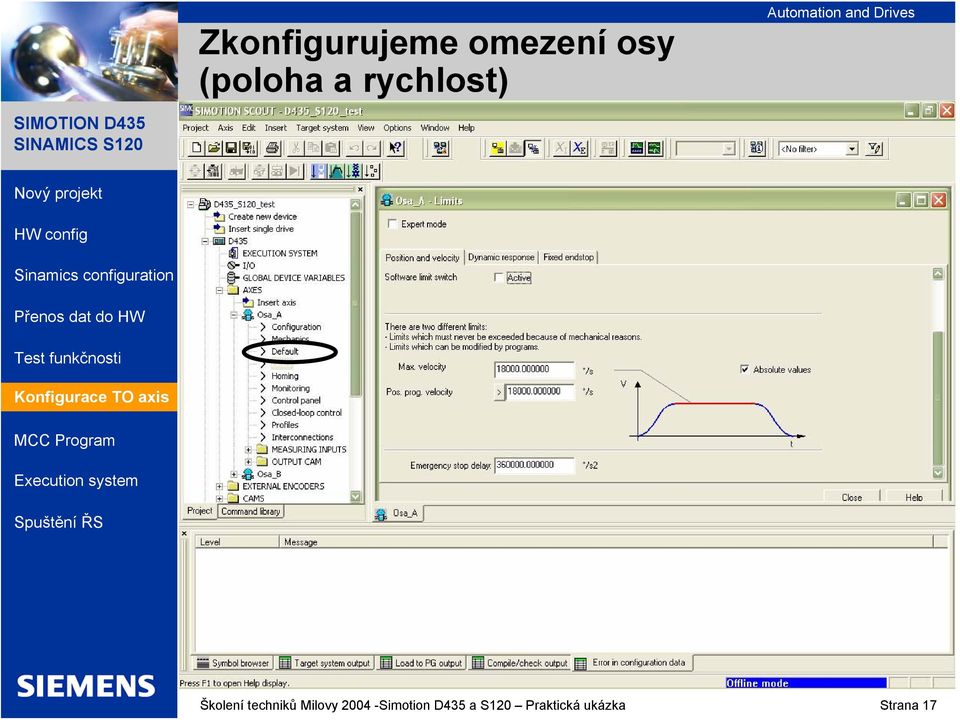
Task: Uncheck the Absolute values checkbox
Action: 744,369
